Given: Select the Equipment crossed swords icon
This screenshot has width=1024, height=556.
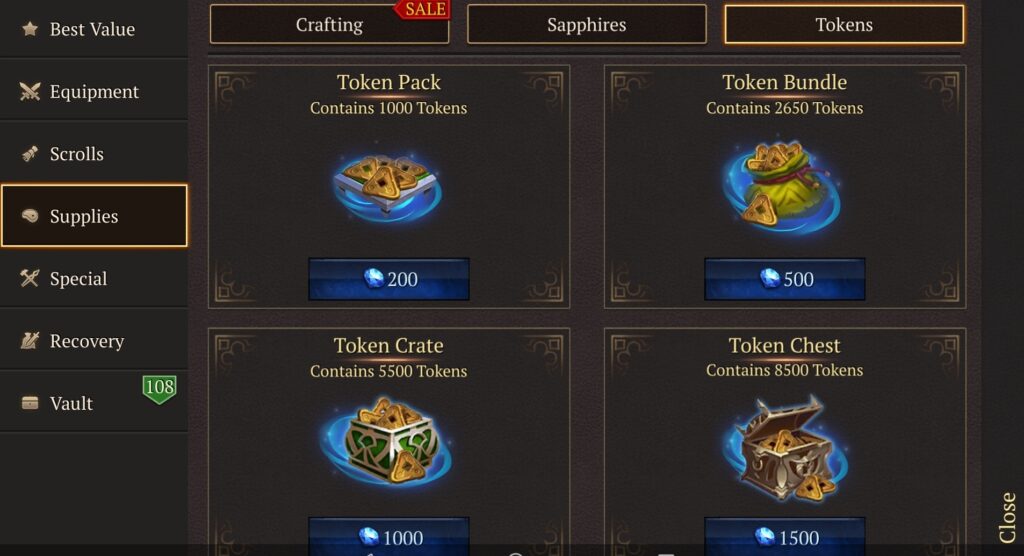Looking at the screenshot, I should point(29,91).
